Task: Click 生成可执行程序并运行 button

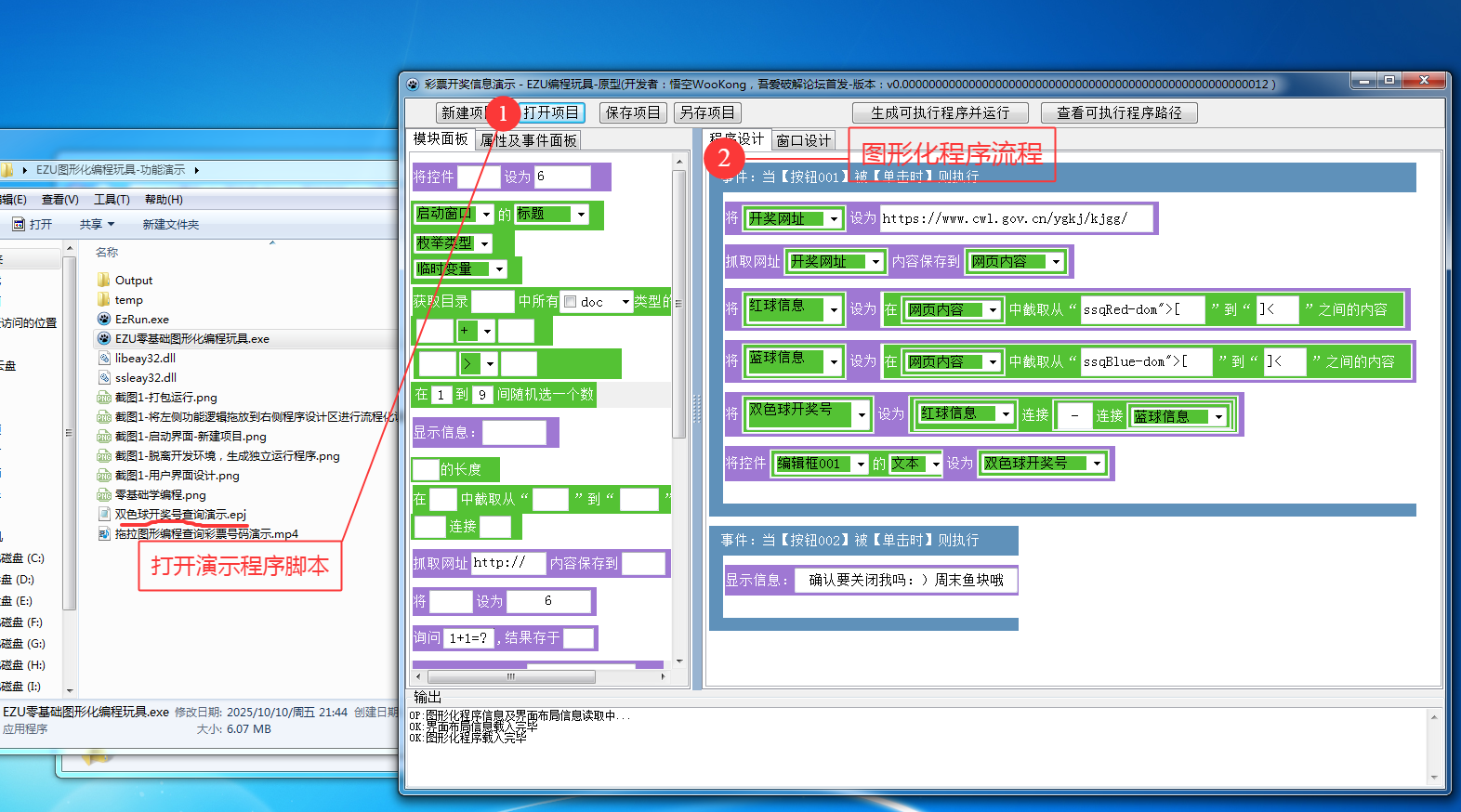Action: pyautogui.click(x=941, y=112)
